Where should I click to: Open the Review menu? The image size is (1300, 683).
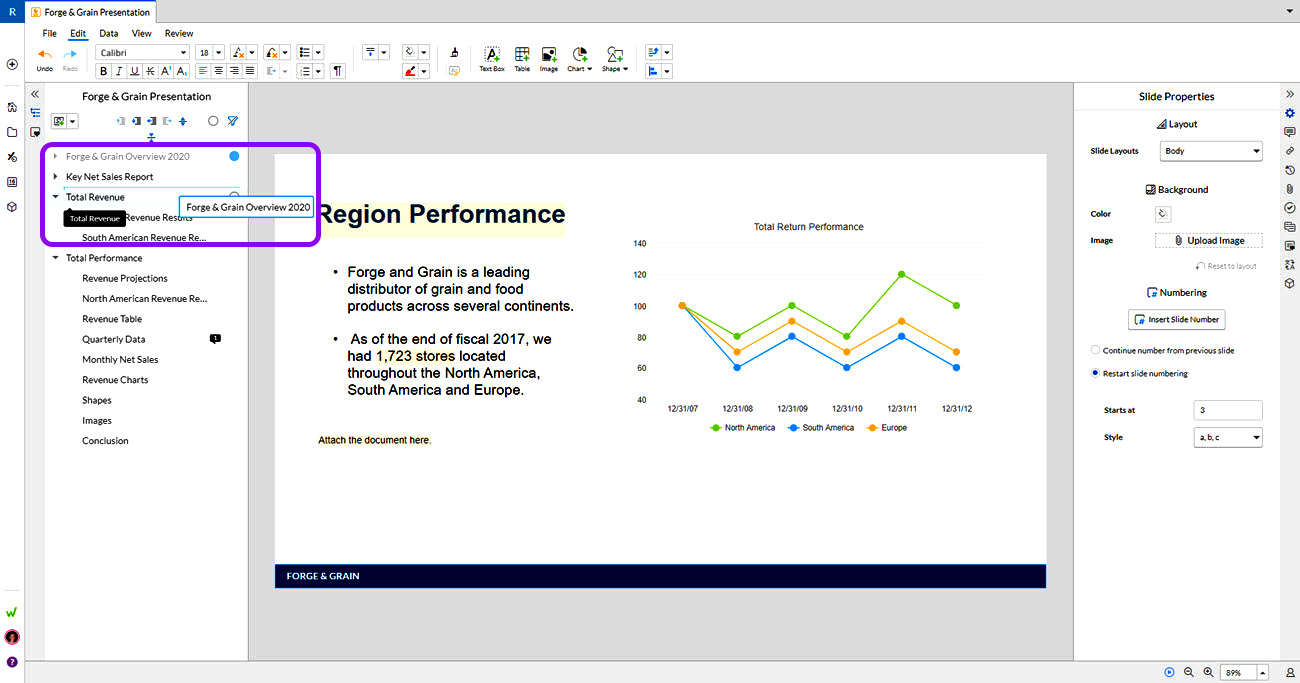click(179, 33)
